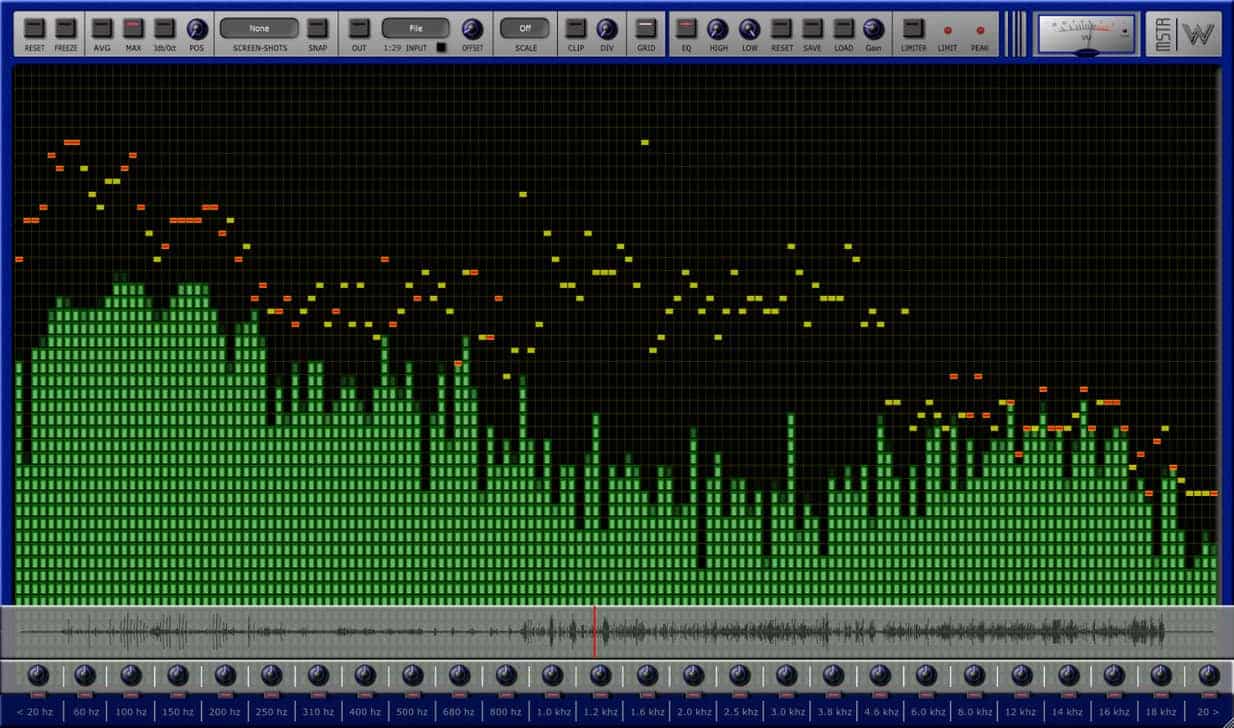This screenshot has width=1234, height=728.
Task: Enable the 3db/Oct slope button
Action: (x=165, y=28)
